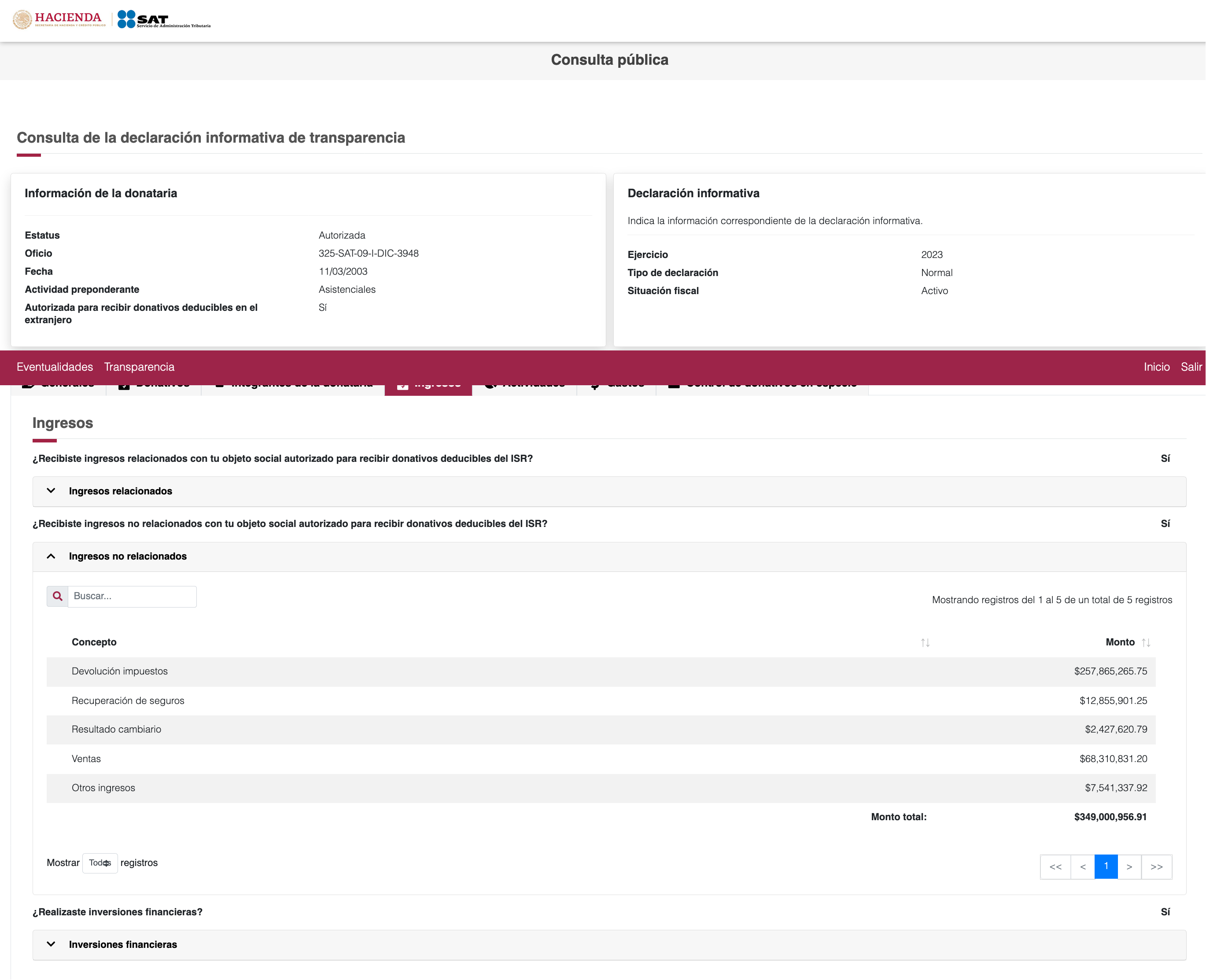Switch to Control de donativos en especie tab
The image size is (1206, 980).
click(762, 390)
